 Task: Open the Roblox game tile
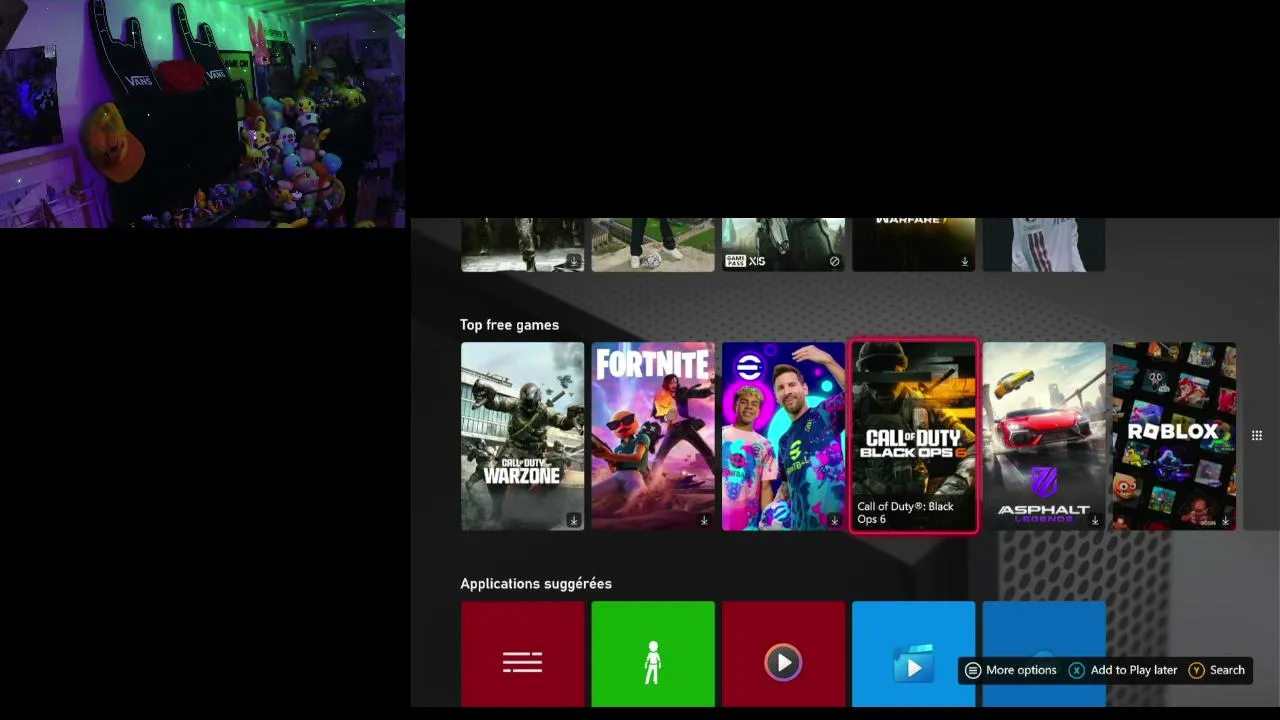click(x=1174, y=436)
